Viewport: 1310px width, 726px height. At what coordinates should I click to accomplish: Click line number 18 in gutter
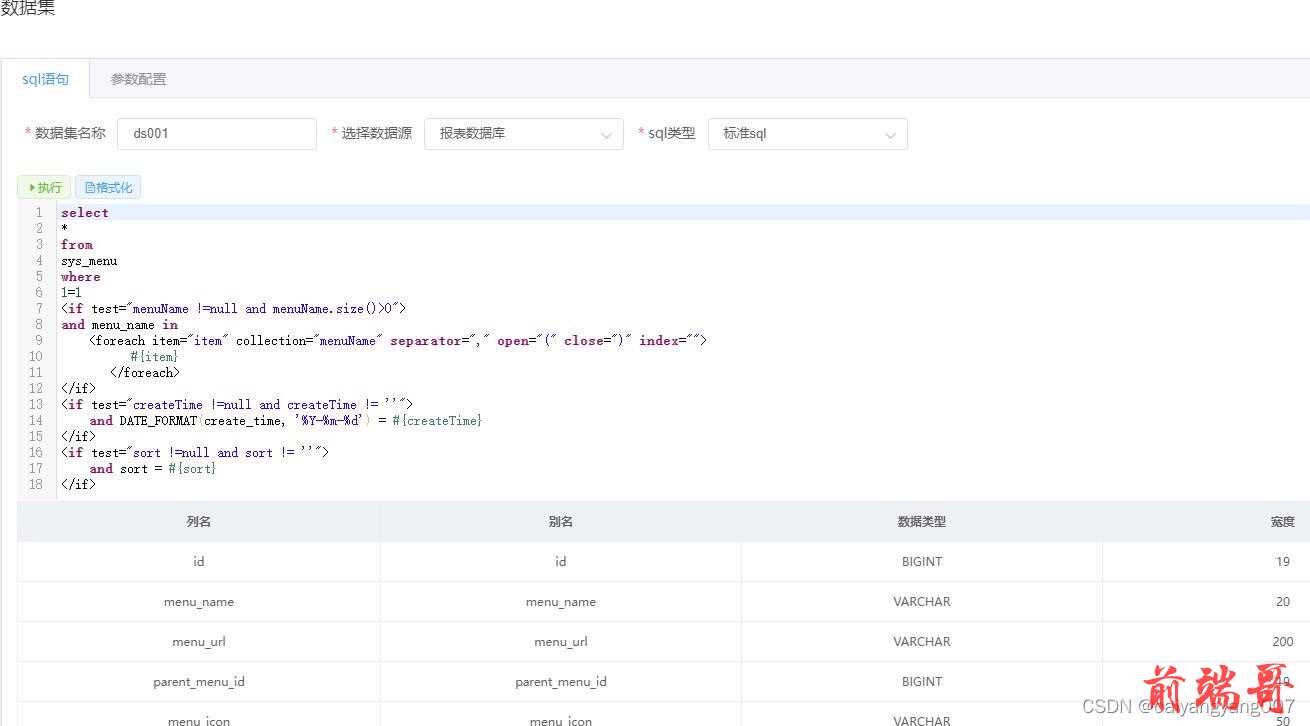(36, 485)
